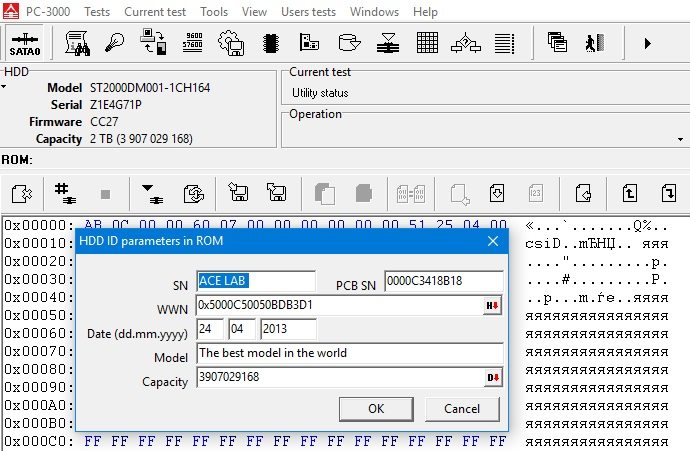Click the Utility status text
This screenshot has height=451, width=690.
[320, 93]
